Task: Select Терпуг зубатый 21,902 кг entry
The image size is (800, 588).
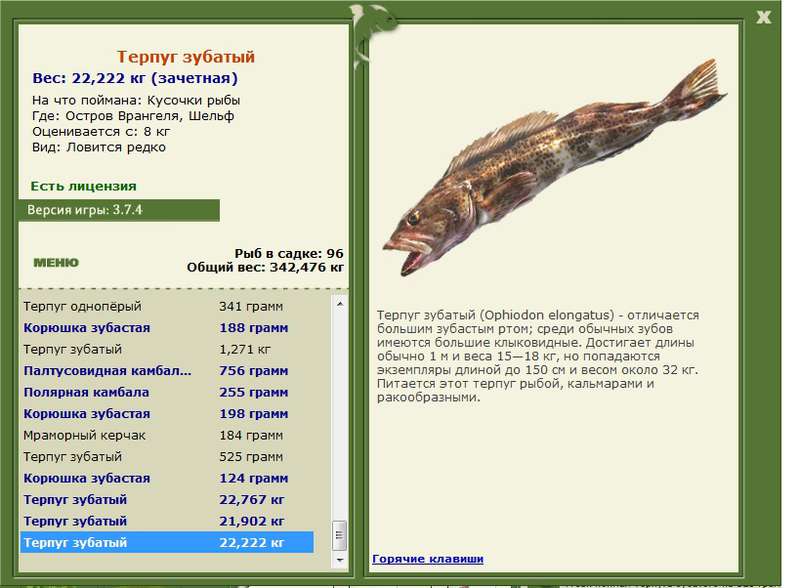Action: coord(167,521)
